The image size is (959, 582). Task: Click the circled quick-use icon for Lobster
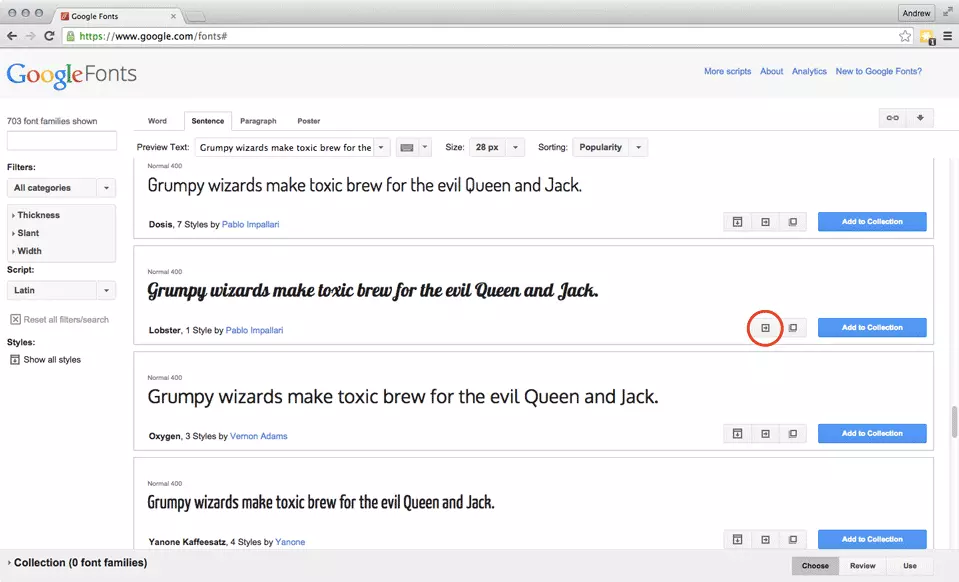[765, 327]
